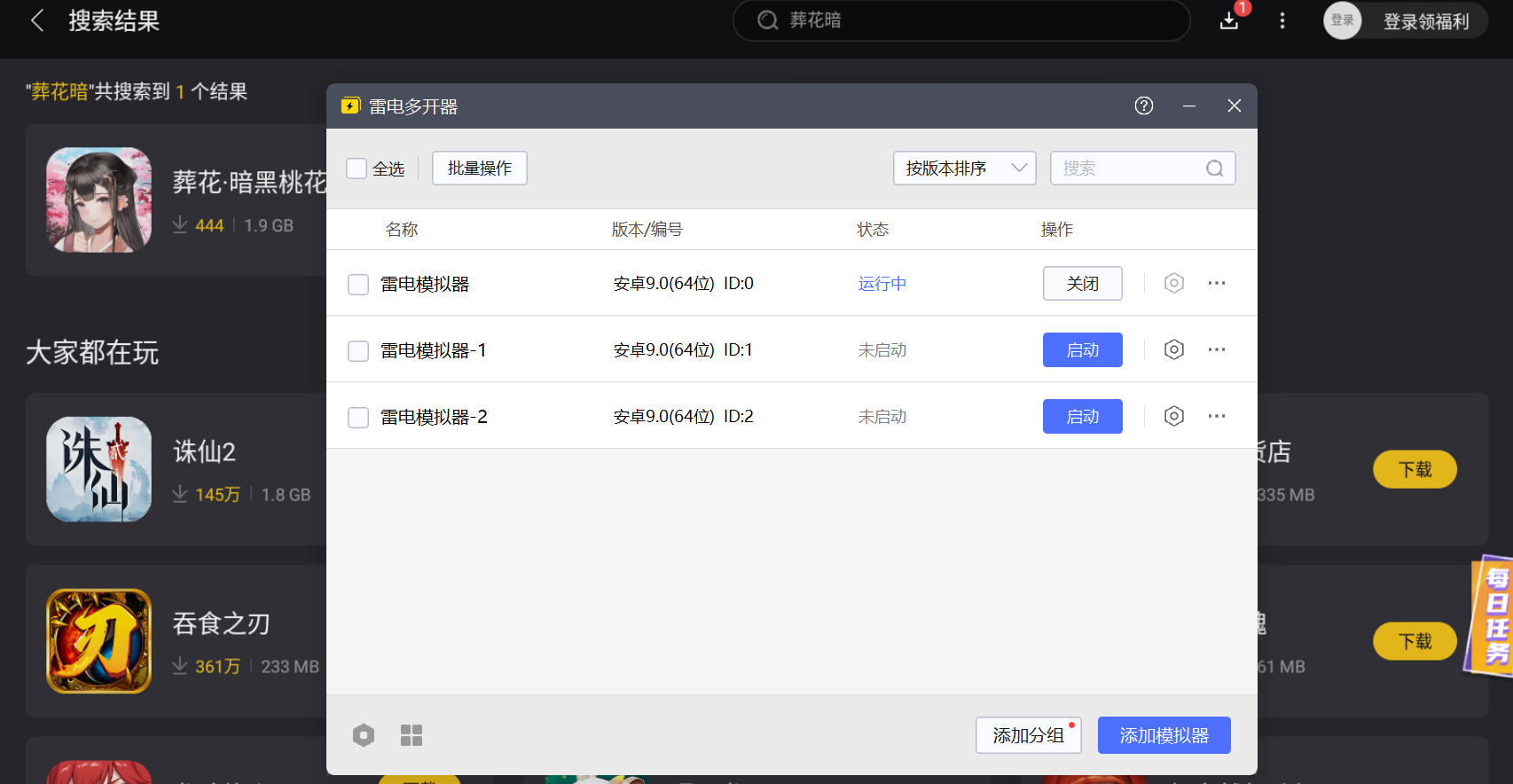The image size is (1513, 784).
Task: Click 未启动 status of 雷电模拟器-1
Action: pos(882,350)
